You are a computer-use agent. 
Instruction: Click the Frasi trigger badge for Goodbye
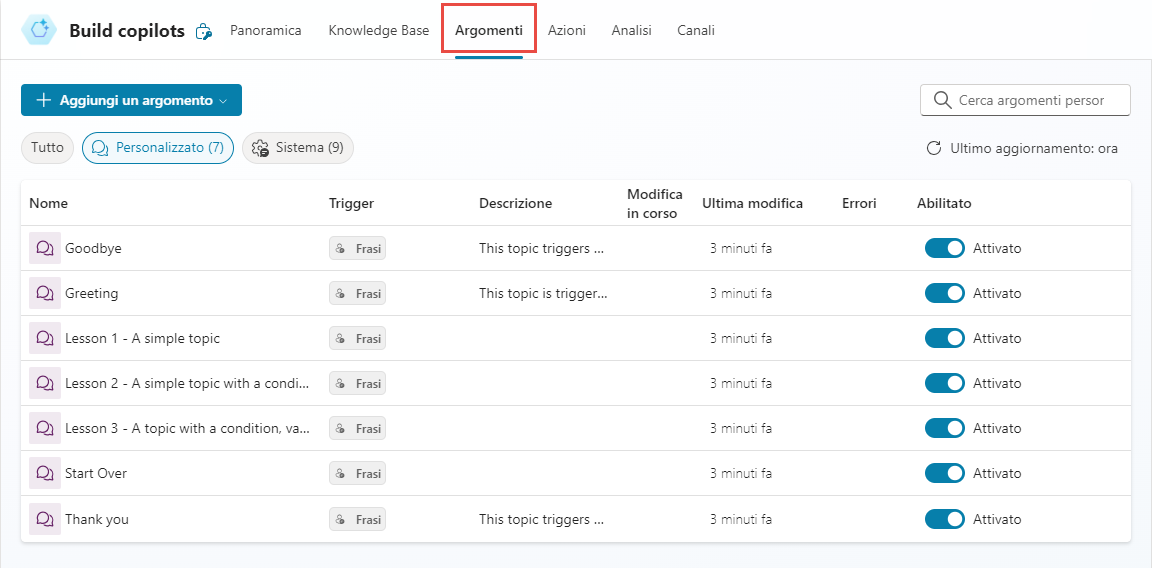(357, 248)
